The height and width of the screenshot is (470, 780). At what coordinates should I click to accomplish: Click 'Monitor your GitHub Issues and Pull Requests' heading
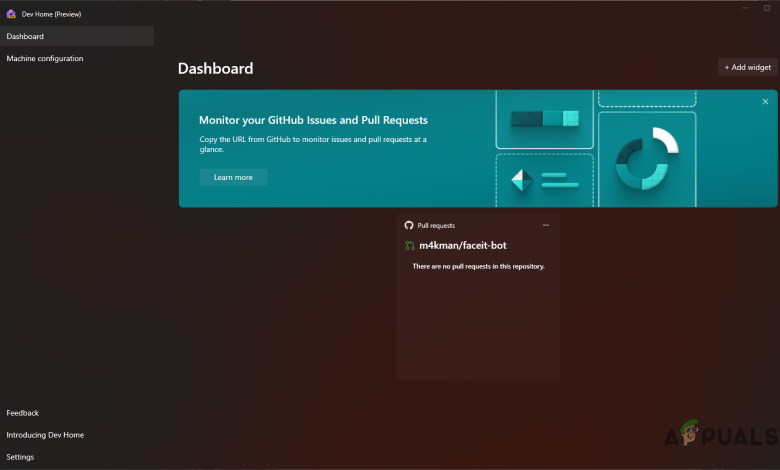point(313,120)
